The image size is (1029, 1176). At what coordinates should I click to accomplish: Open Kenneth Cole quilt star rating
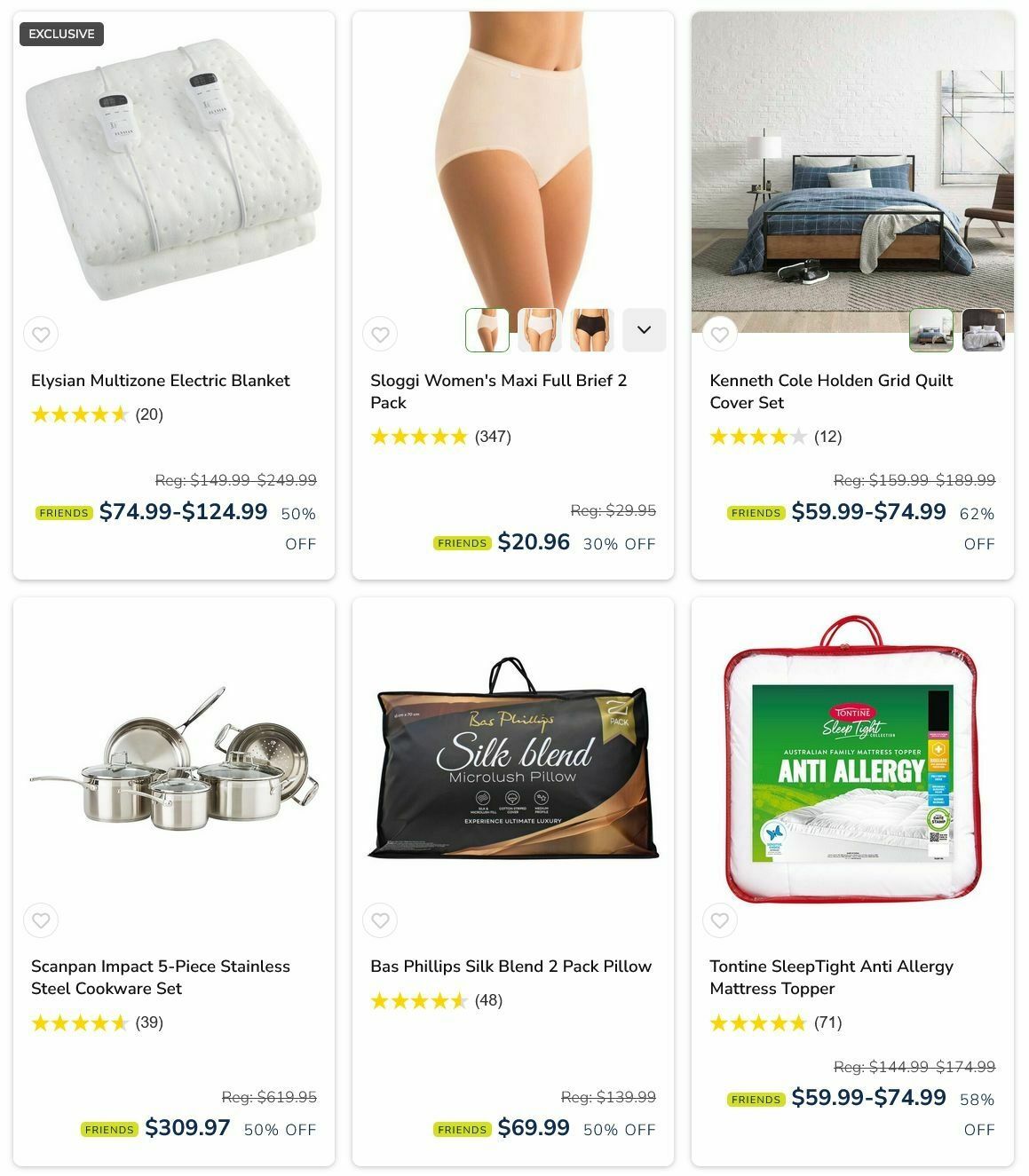click(758, 437)
